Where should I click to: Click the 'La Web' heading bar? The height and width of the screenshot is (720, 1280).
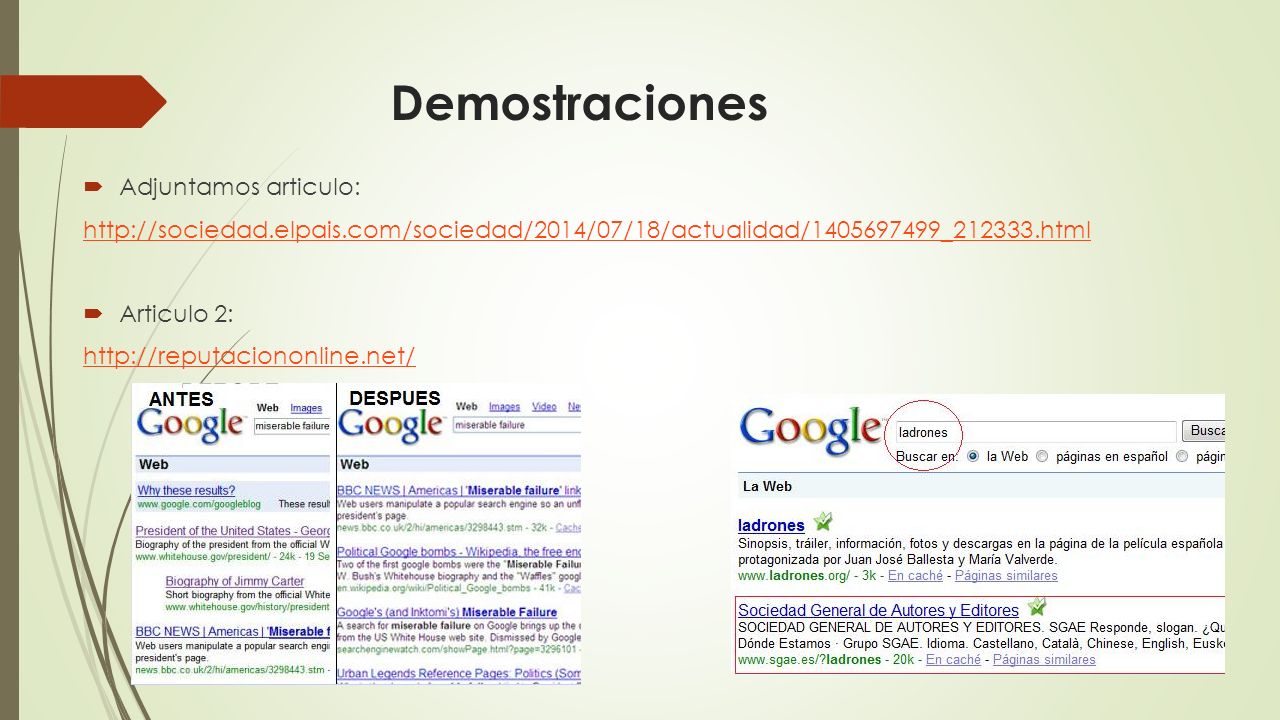[x=981, y=487]
